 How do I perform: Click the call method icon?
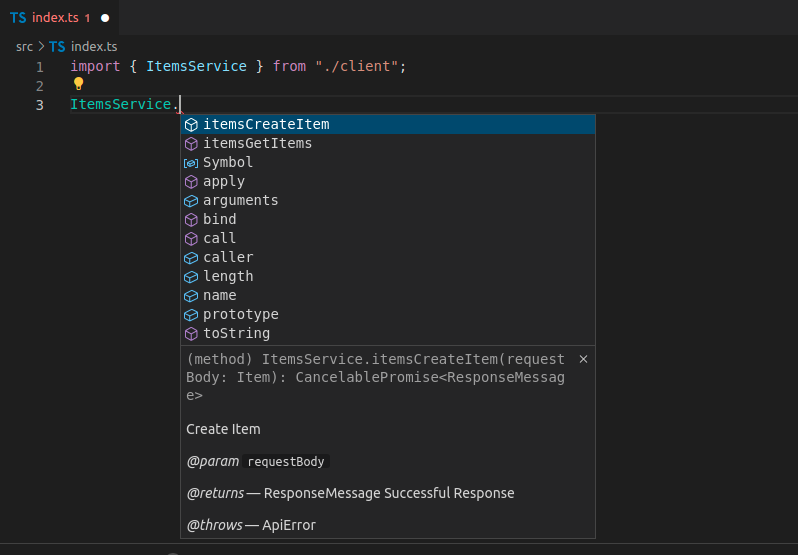click(x=191, y=238)
